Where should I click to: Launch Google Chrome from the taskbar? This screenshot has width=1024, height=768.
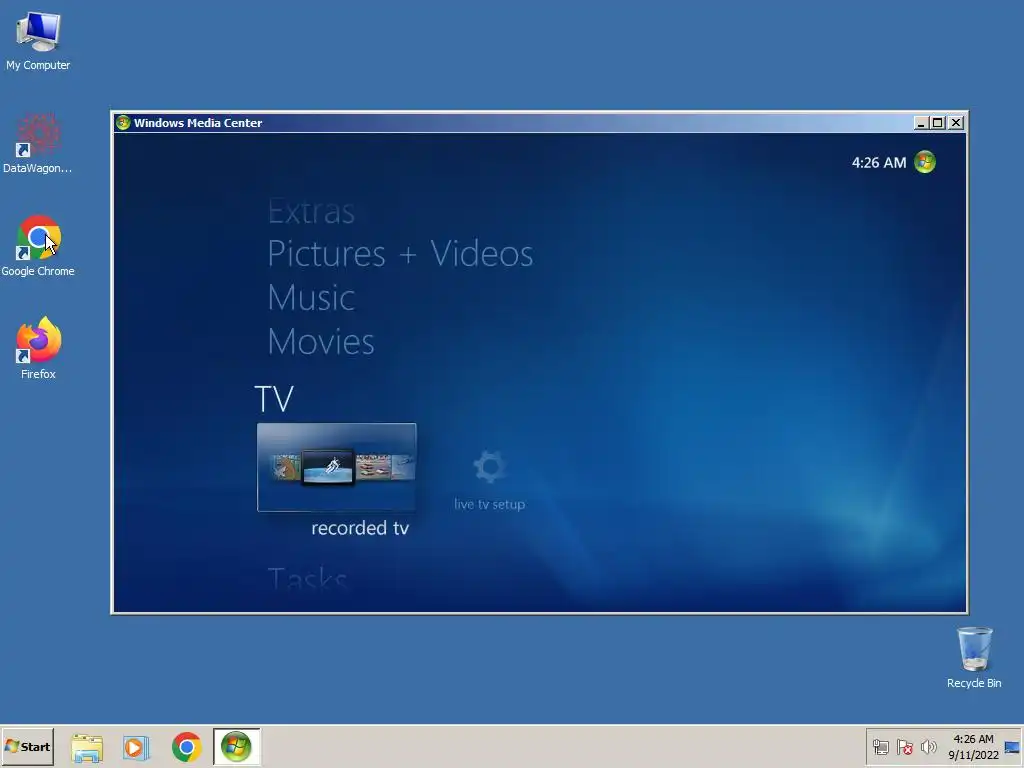click(186, 747)
